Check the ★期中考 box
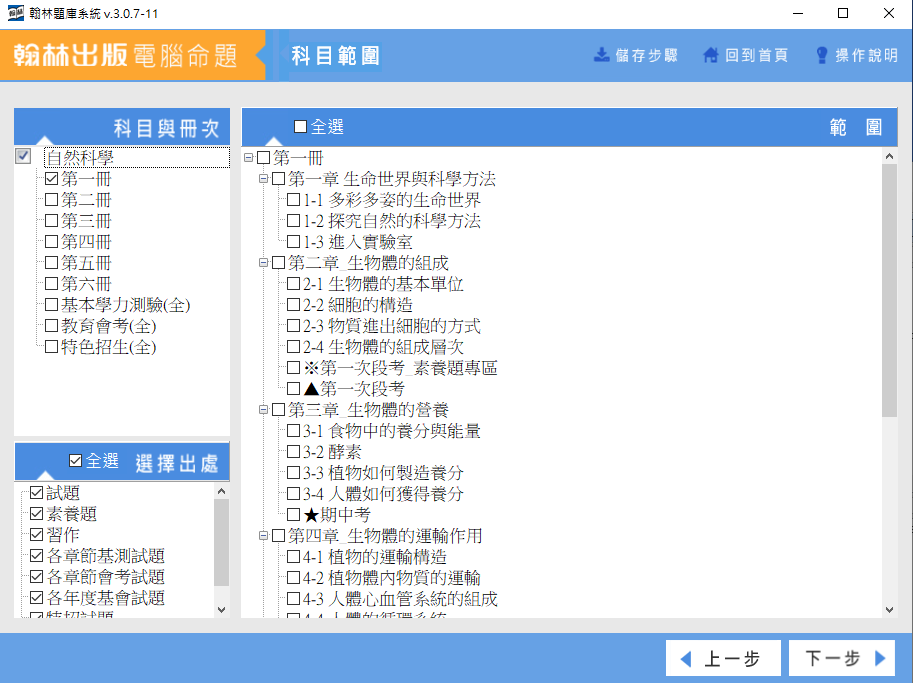Screen dimensions: 913x683 (x=293, y=515)
